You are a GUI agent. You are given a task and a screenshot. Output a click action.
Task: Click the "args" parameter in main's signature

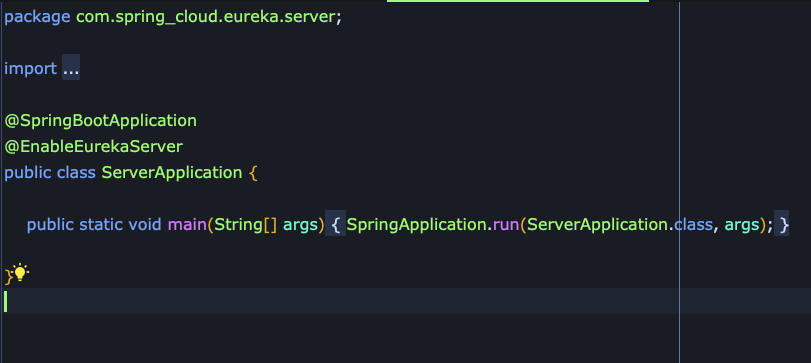[301, 225]
